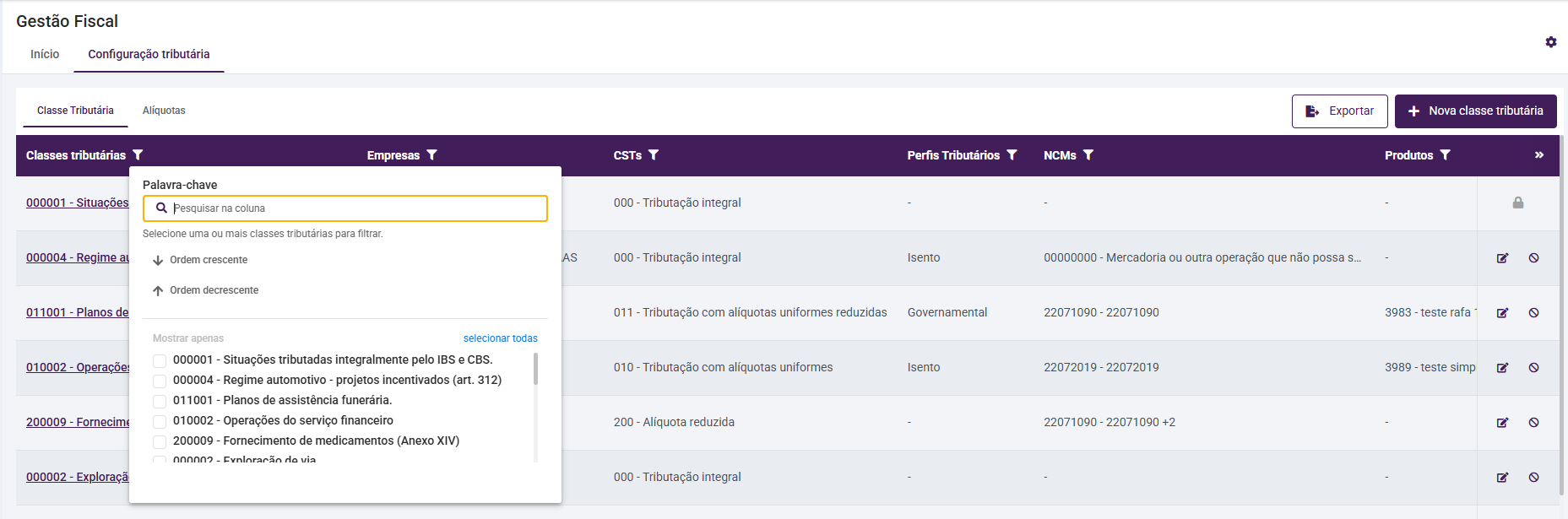The height and width of the screenshot is (519, 1568).
Task: Click the selecionar todas link
Action: [500, 338]
